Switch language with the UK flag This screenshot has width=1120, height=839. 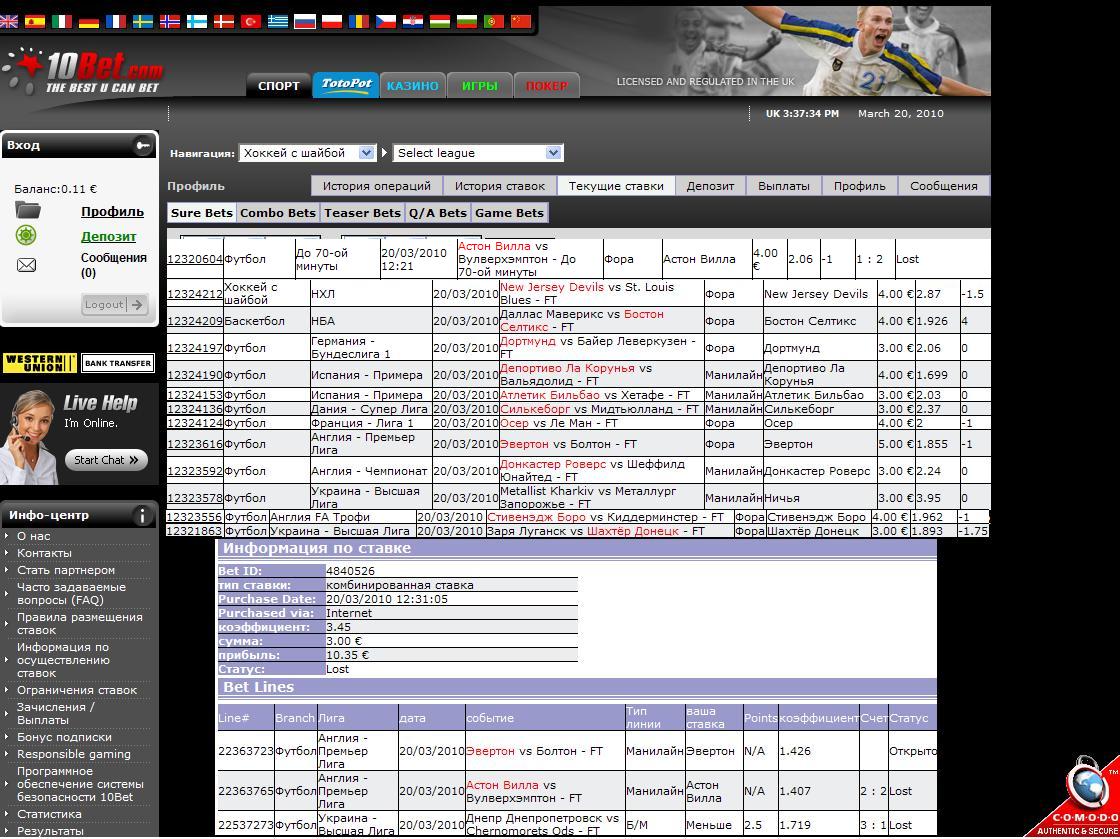coord(9,21)
